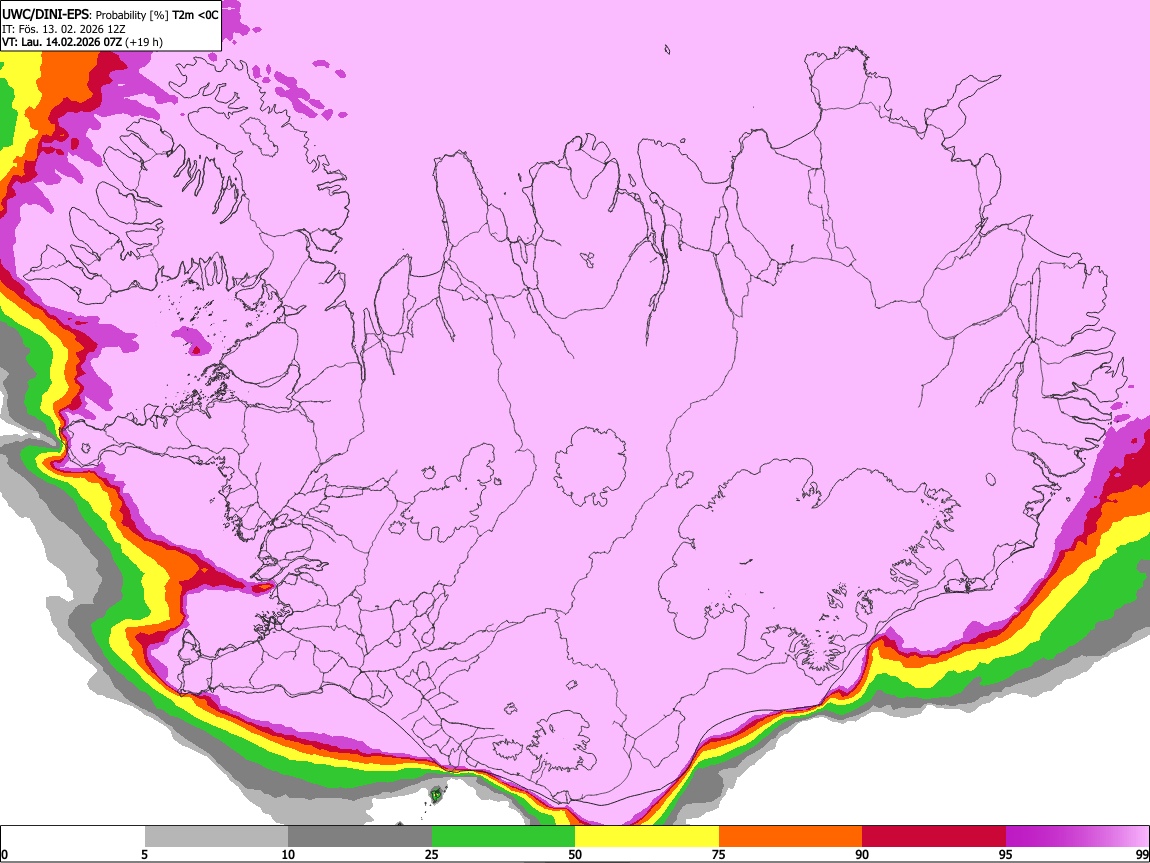Click the legend value '10'

pos(288,854)
